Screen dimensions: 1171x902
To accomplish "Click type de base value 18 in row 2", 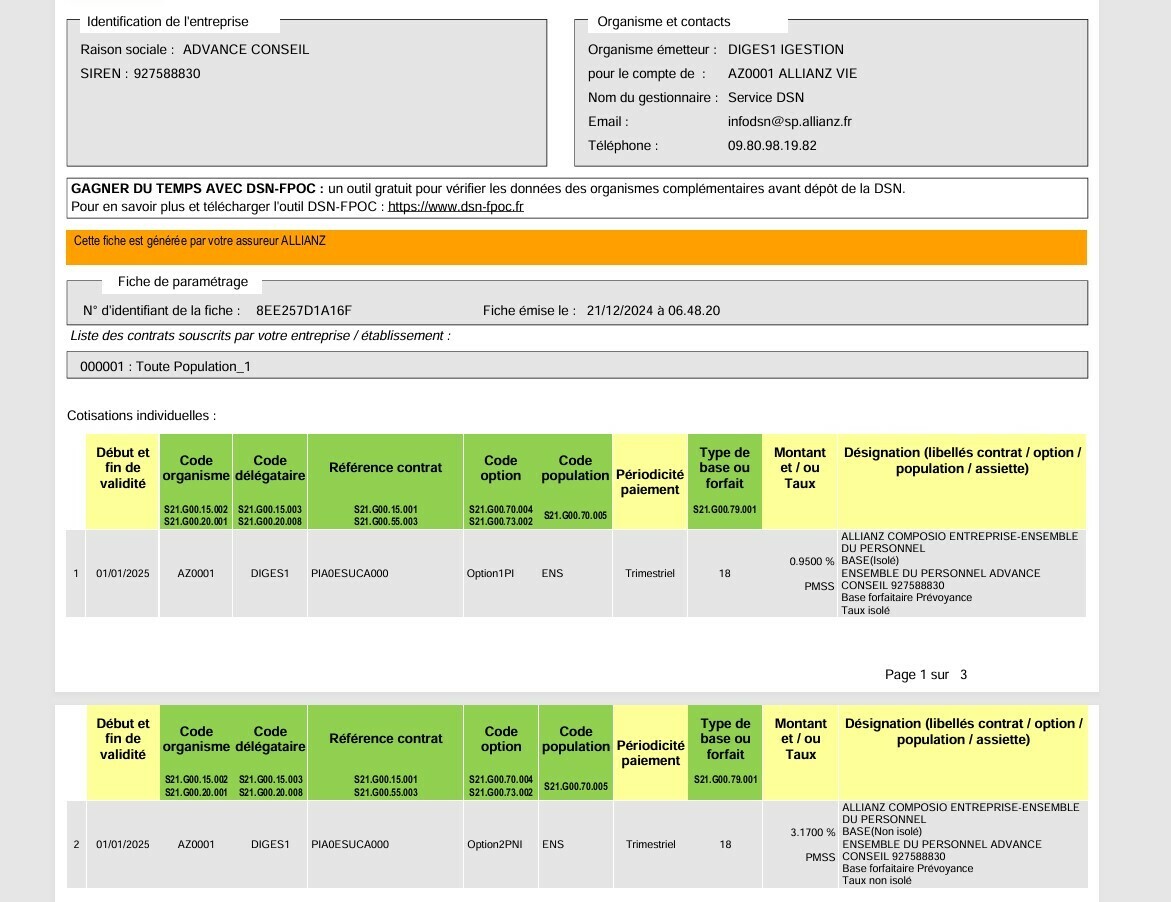I will 725,845.
